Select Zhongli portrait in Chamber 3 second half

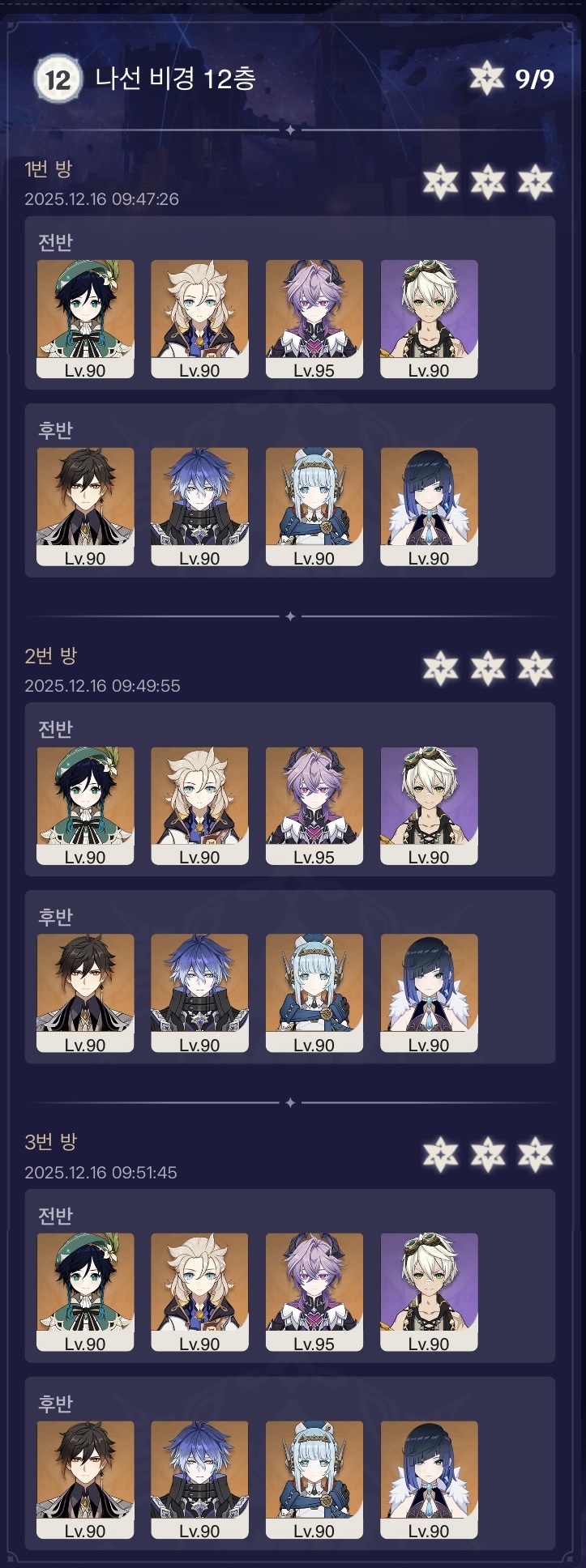coord(85,1480)
